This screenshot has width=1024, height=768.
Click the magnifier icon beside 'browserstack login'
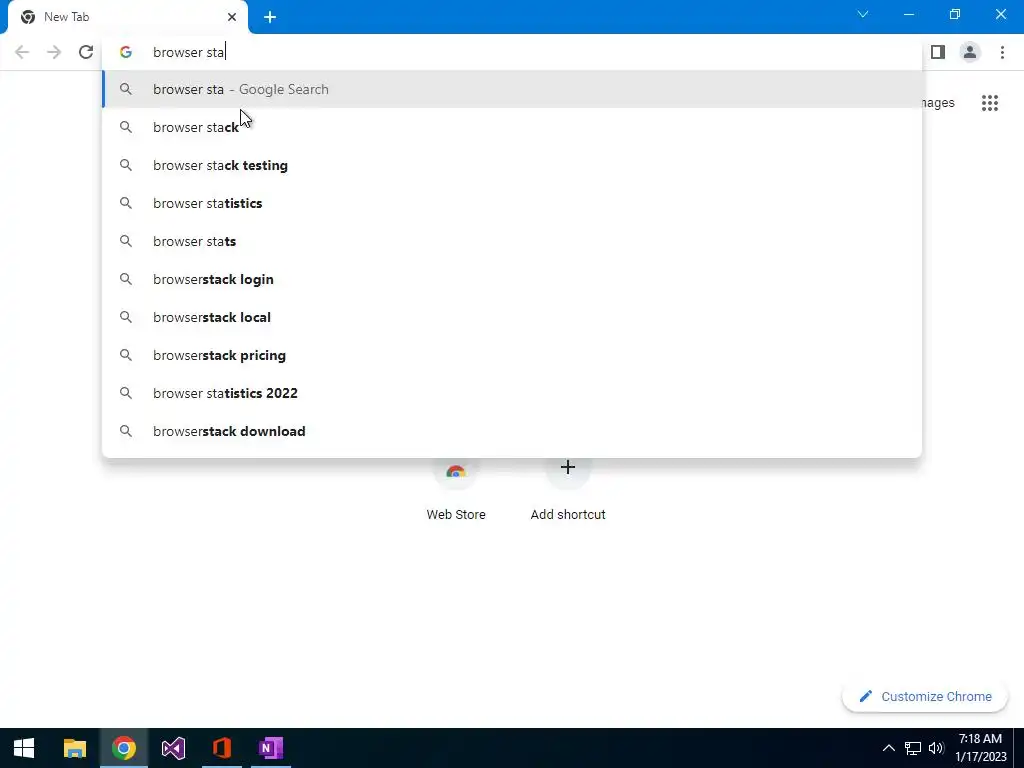tap(125, 279)
